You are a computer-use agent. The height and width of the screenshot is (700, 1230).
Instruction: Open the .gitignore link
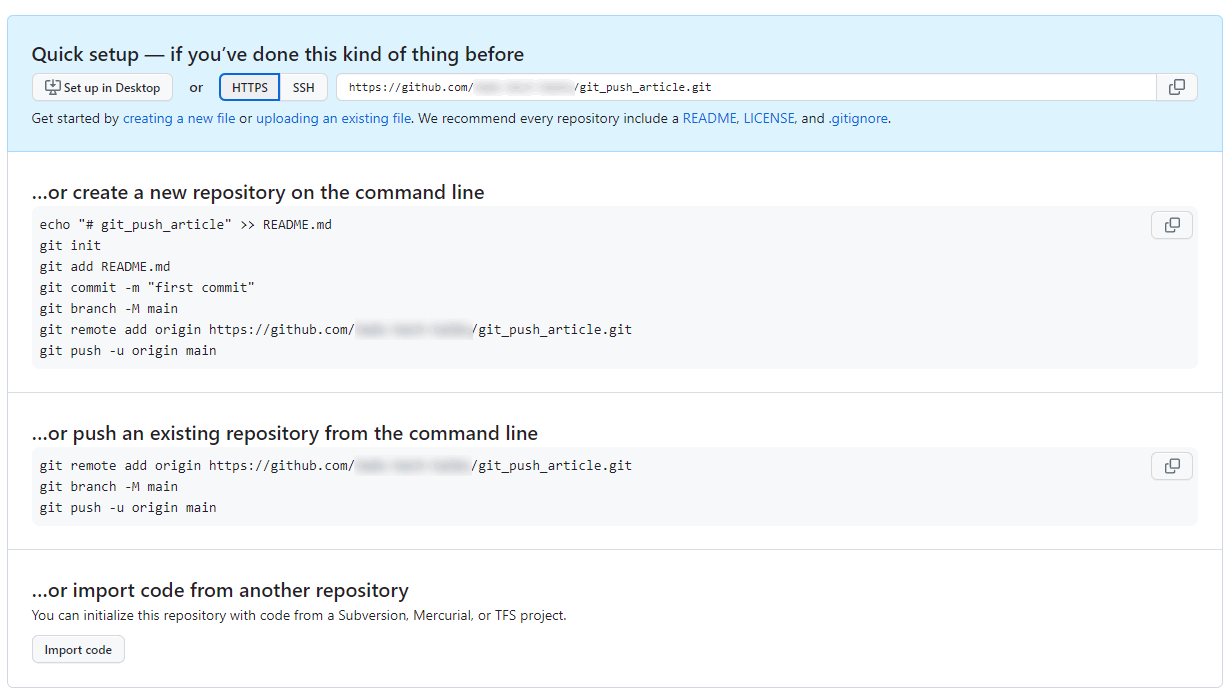tap(858, 118)
